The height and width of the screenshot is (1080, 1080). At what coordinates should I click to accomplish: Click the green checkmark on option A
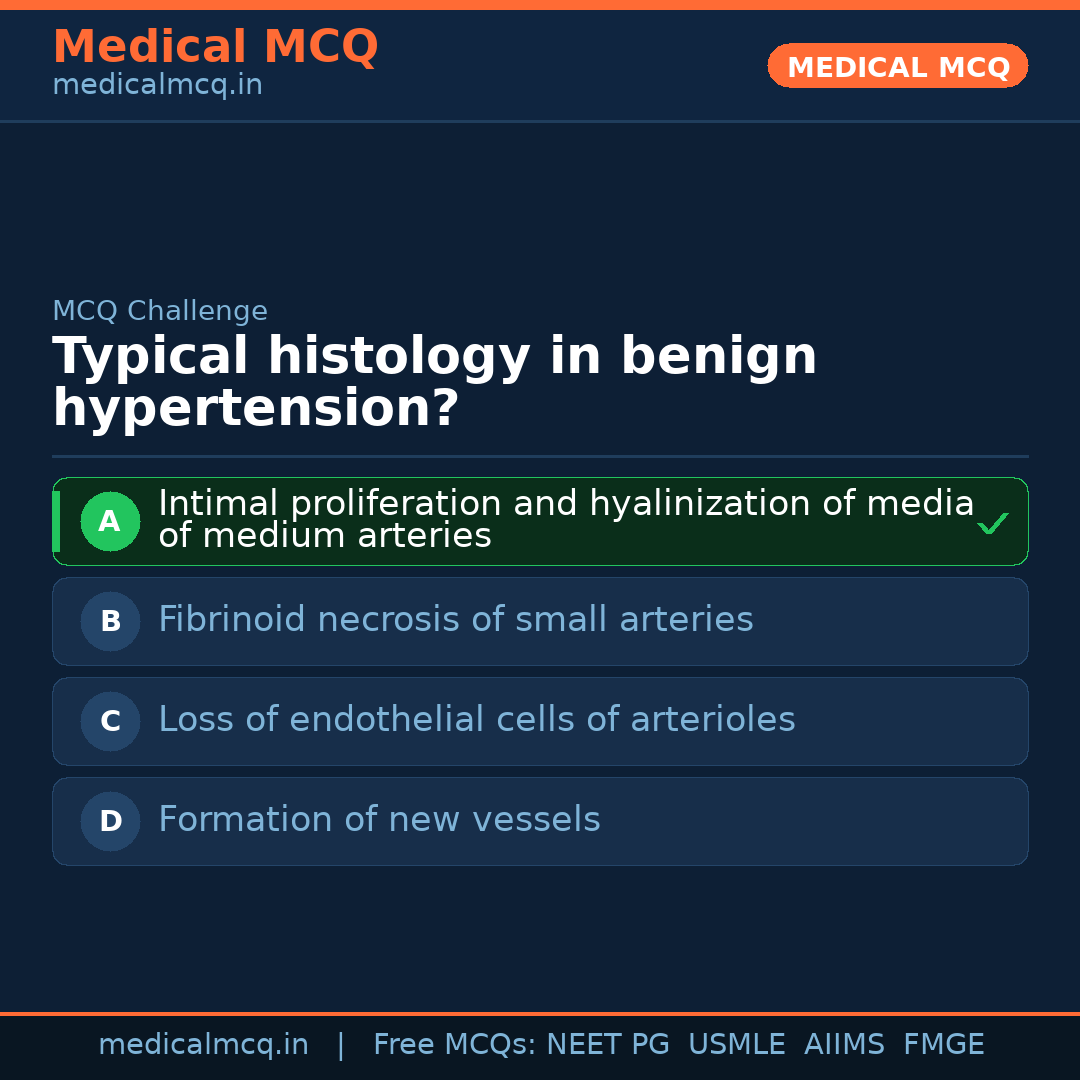(x=992, y=523)
